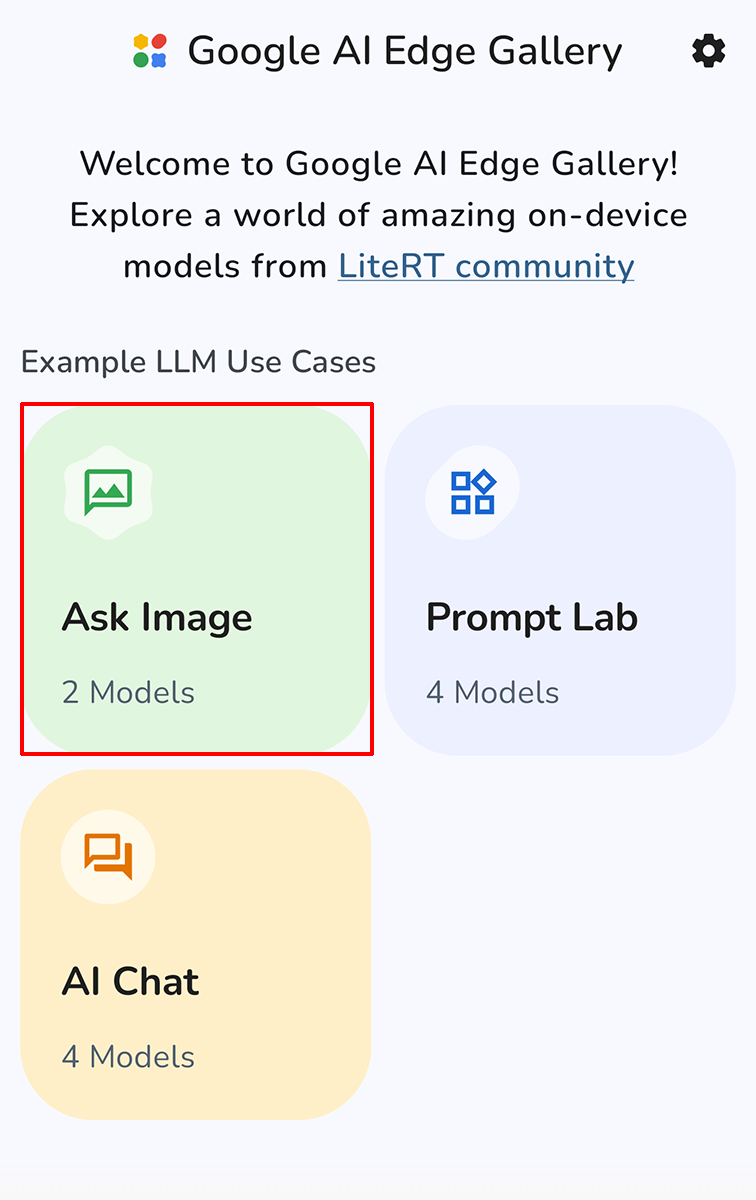Screen dimensions: 756x1200
Task: Click the "Explore a world of amazing on-device" line
Action: click(378, 215)
